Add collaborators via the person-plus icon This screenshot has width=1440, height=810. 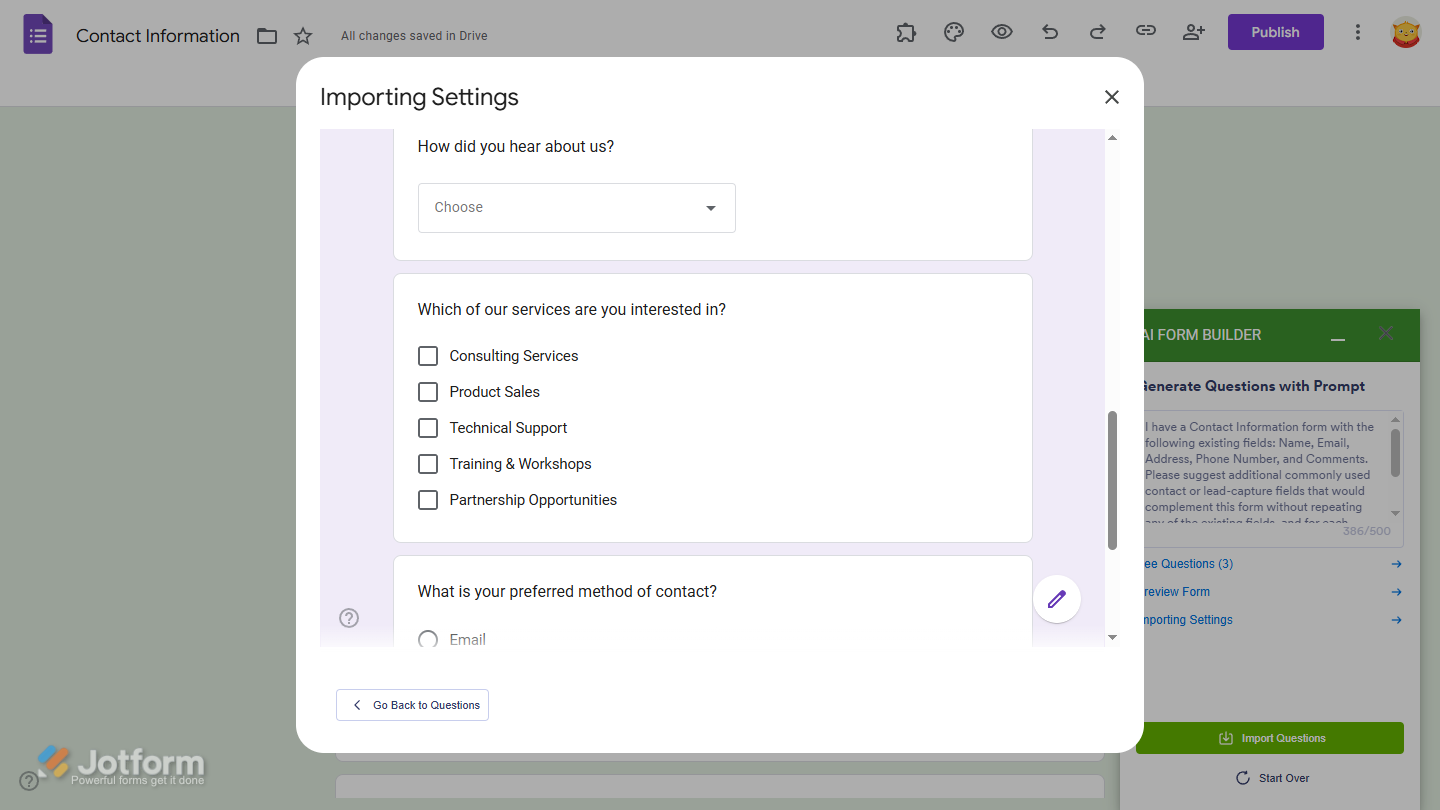click(x=1194, y=32)
